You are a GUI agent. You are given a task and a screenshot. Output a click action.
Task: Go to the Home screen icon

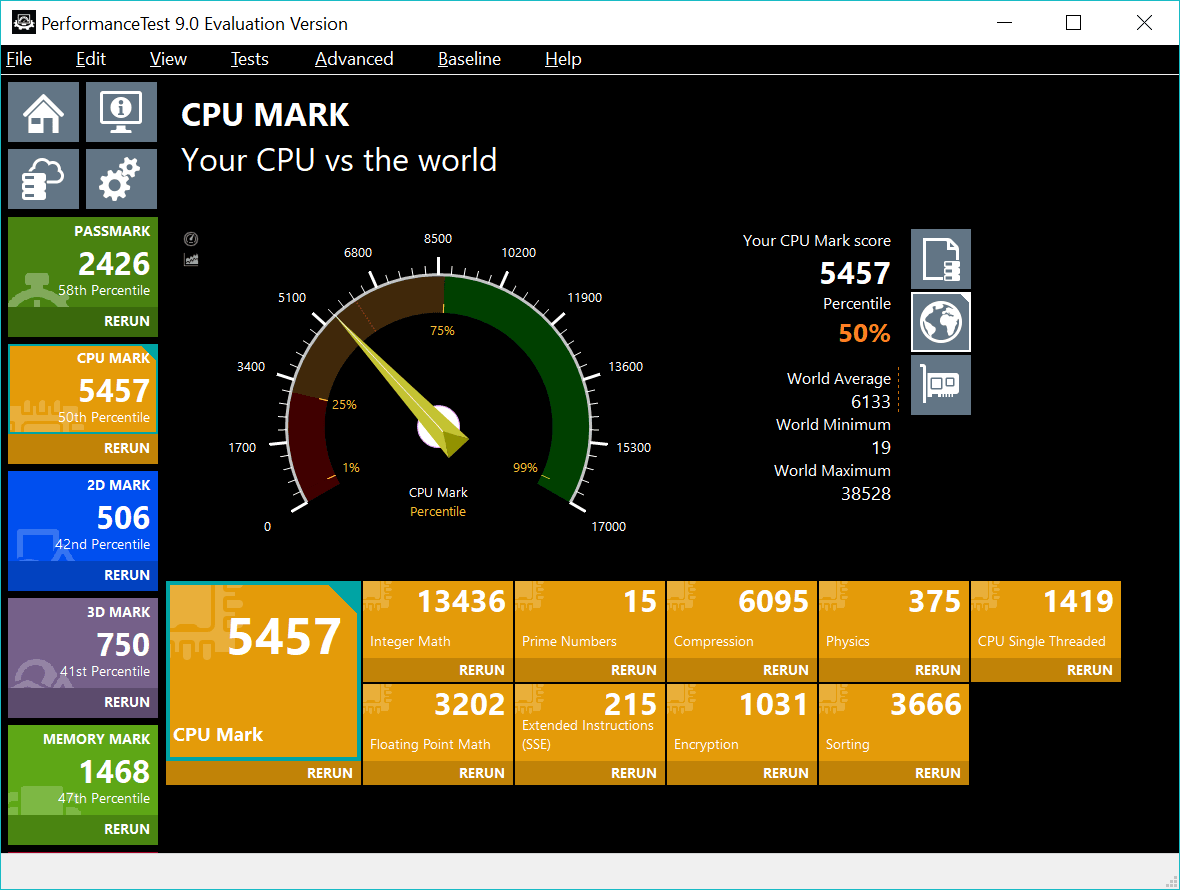point(43,112)
